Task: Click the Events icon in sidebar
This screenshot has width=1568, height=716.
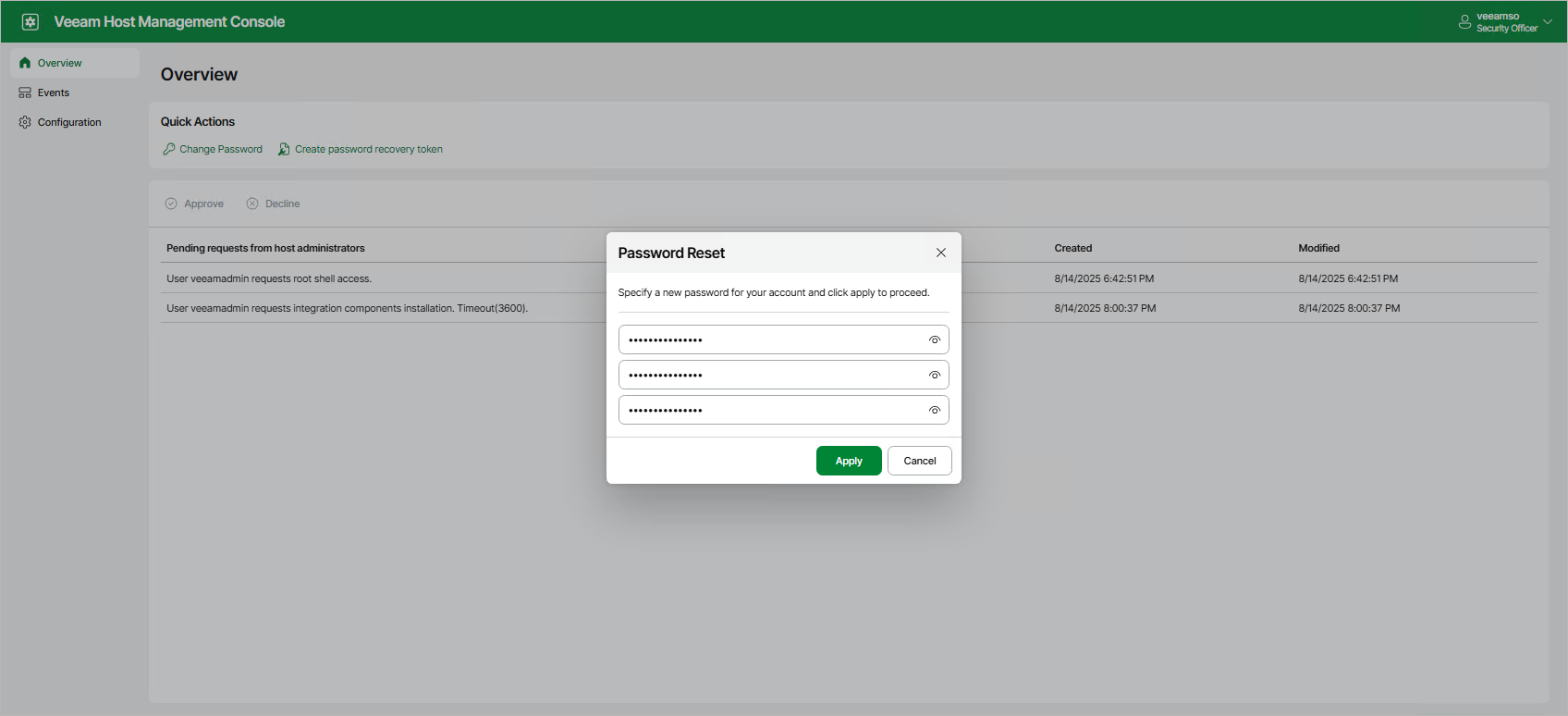Action: [25, 93]
